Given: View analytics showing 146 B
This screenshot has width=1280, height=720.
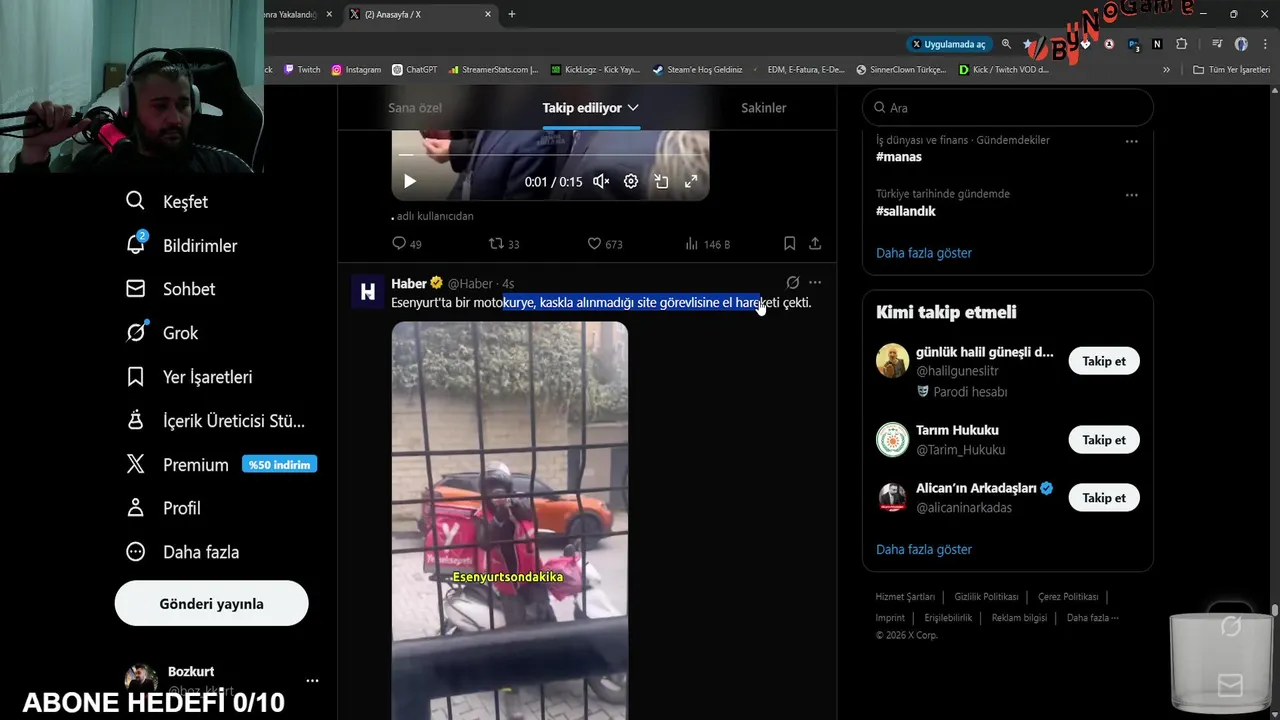Looking at the screenshot, I should tap(708, 244).
